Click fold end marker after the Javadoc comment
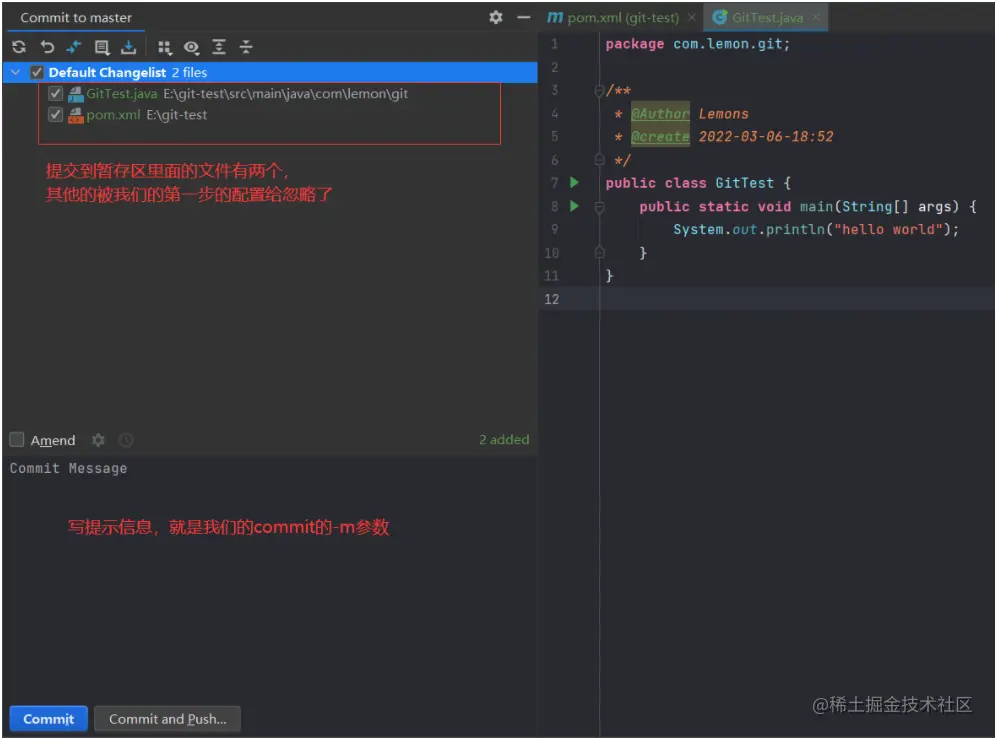This screenshot has width=996, height=738. [x=599, y=159]
